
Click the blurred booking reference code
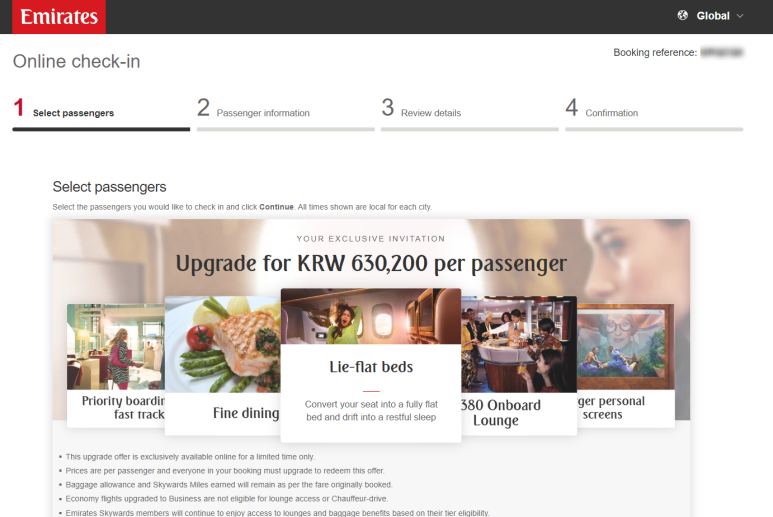pos(722,52)
